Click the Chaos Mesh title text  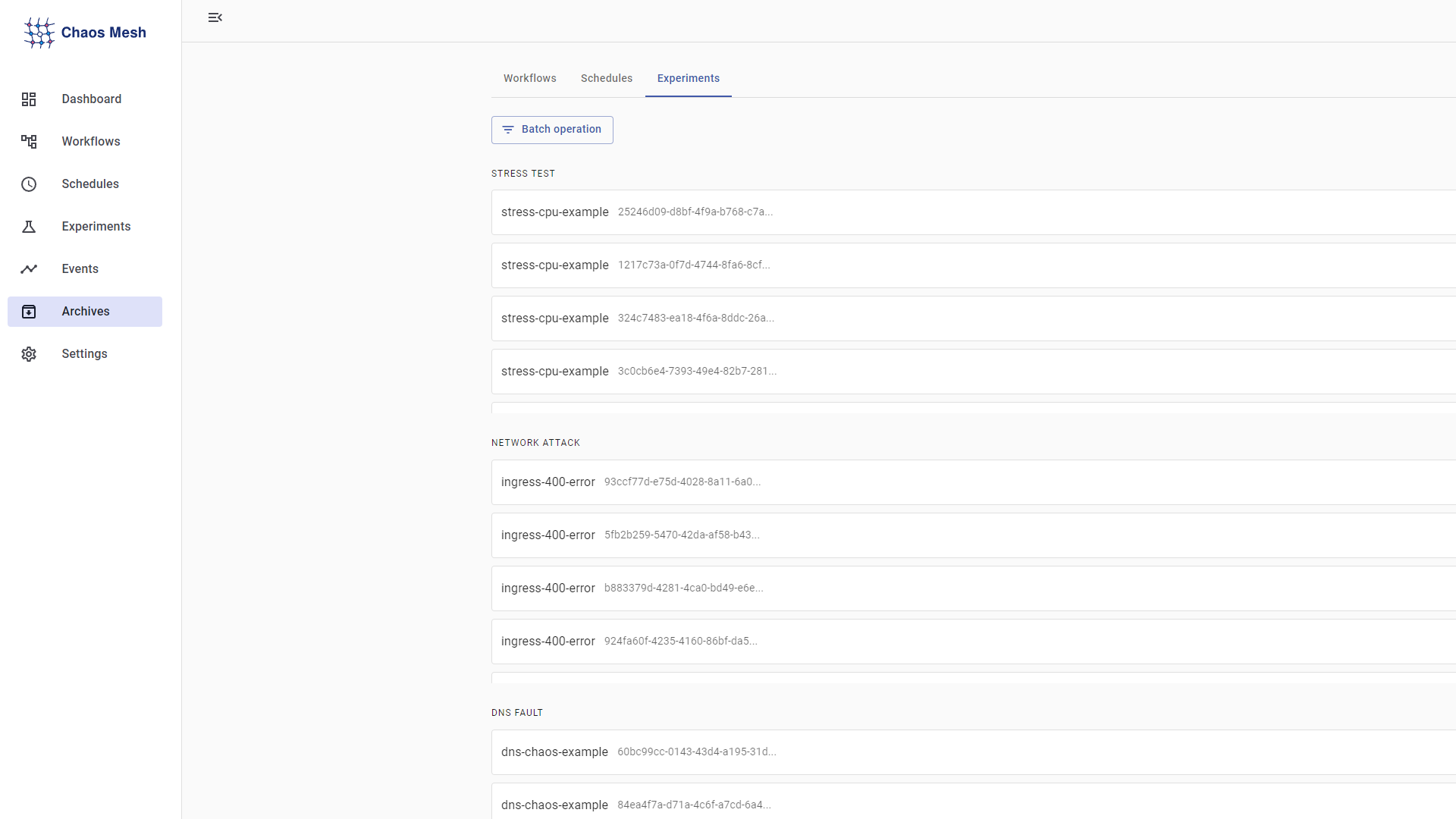pyautogui.click(x=103, y=33)
